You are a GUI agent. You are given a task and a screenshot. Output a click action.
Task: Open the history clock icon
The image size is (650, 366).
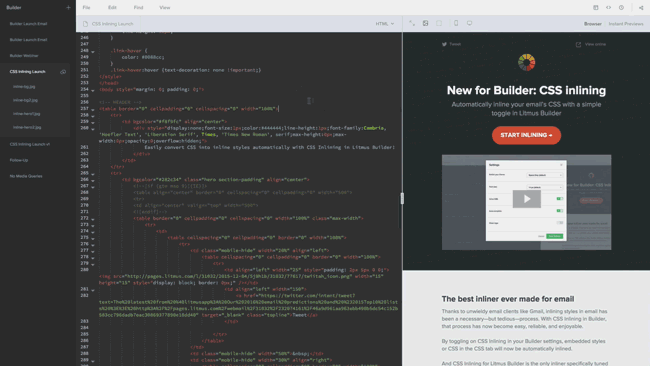(621, 7)
